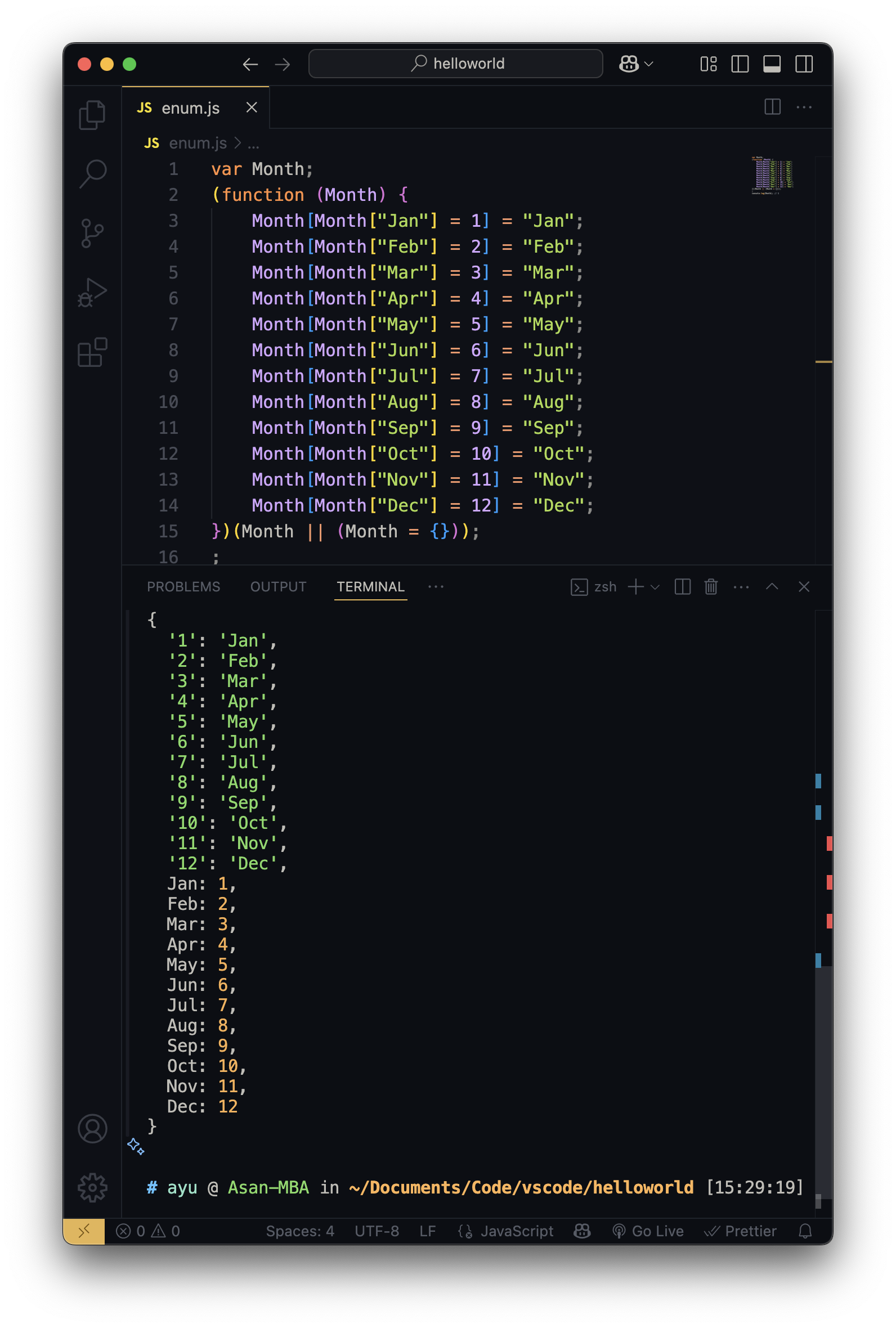The width and height of the screenshot is (896, 1328).
Task: Click the remote window indicator
Action: coord(84,1231)
